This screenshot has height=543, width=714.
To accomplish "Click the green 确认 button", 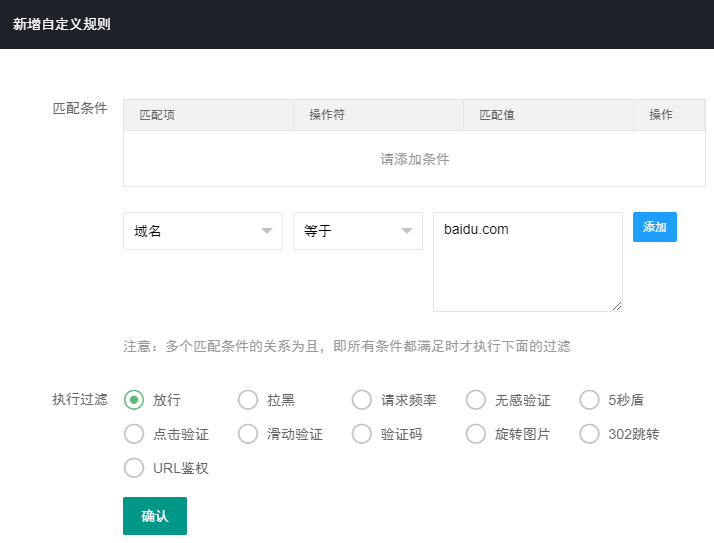I will [x=155, y=516].
